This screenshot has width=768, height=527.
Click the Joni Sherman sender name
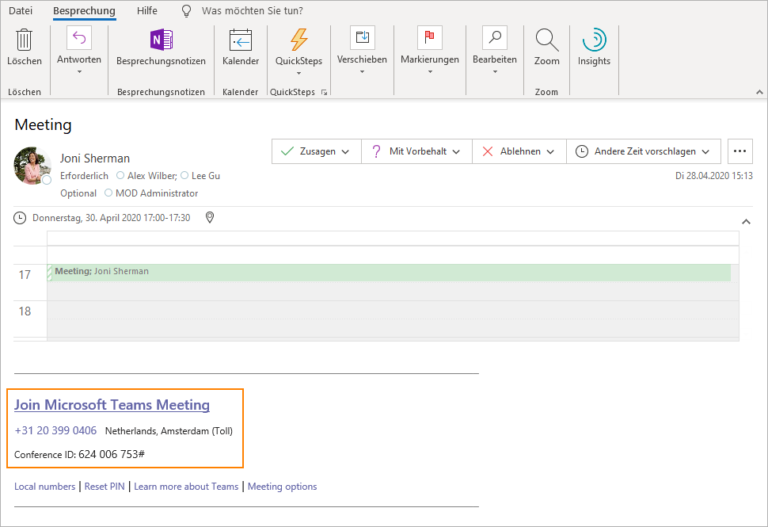(x=95, y=158)
